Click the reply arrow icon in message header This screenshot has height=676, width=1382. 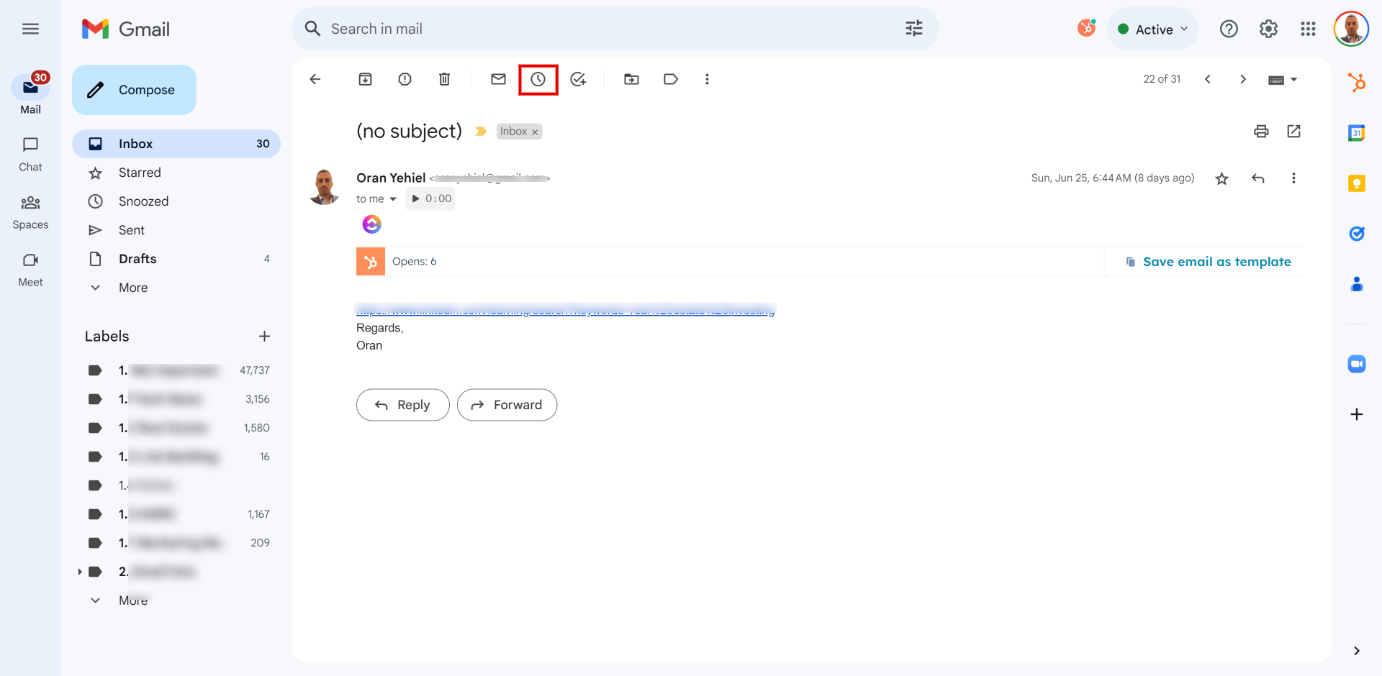click(1258, 178)
